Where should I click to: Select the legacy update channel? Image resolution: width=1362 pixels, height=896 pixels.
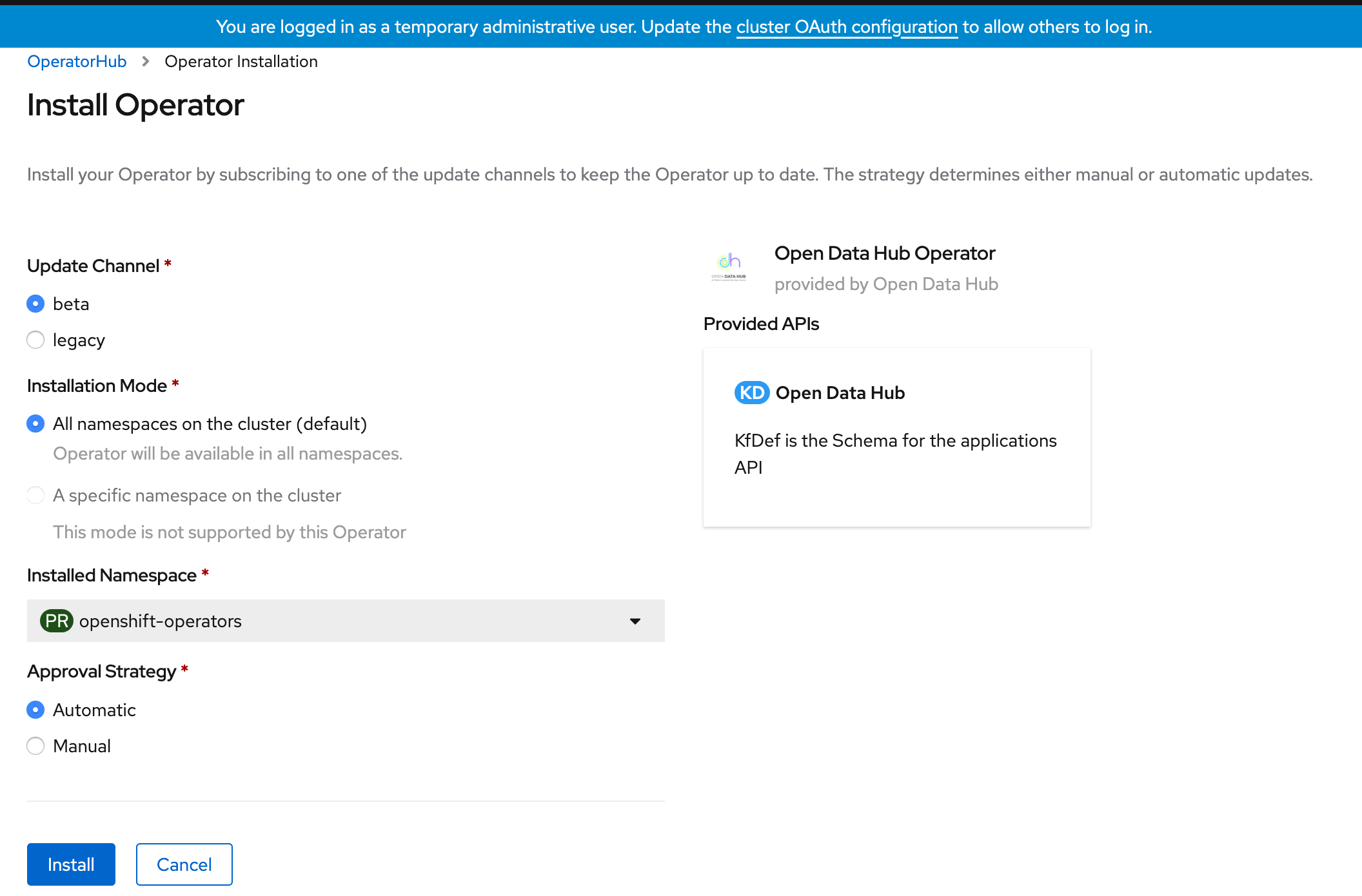(x=36, y=340)
